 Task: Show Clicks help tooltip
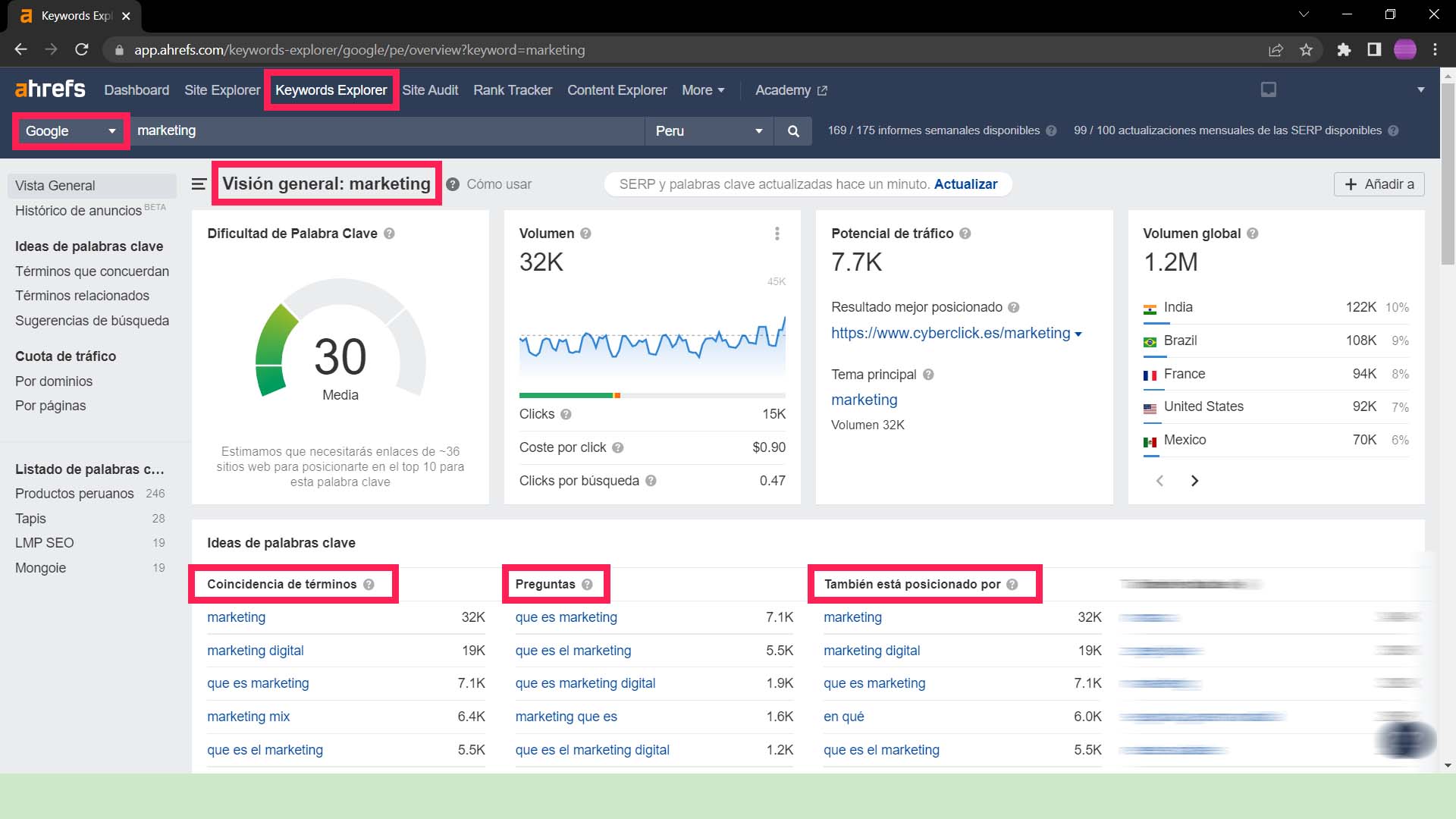pyautogui.click(x=566, y=414)
